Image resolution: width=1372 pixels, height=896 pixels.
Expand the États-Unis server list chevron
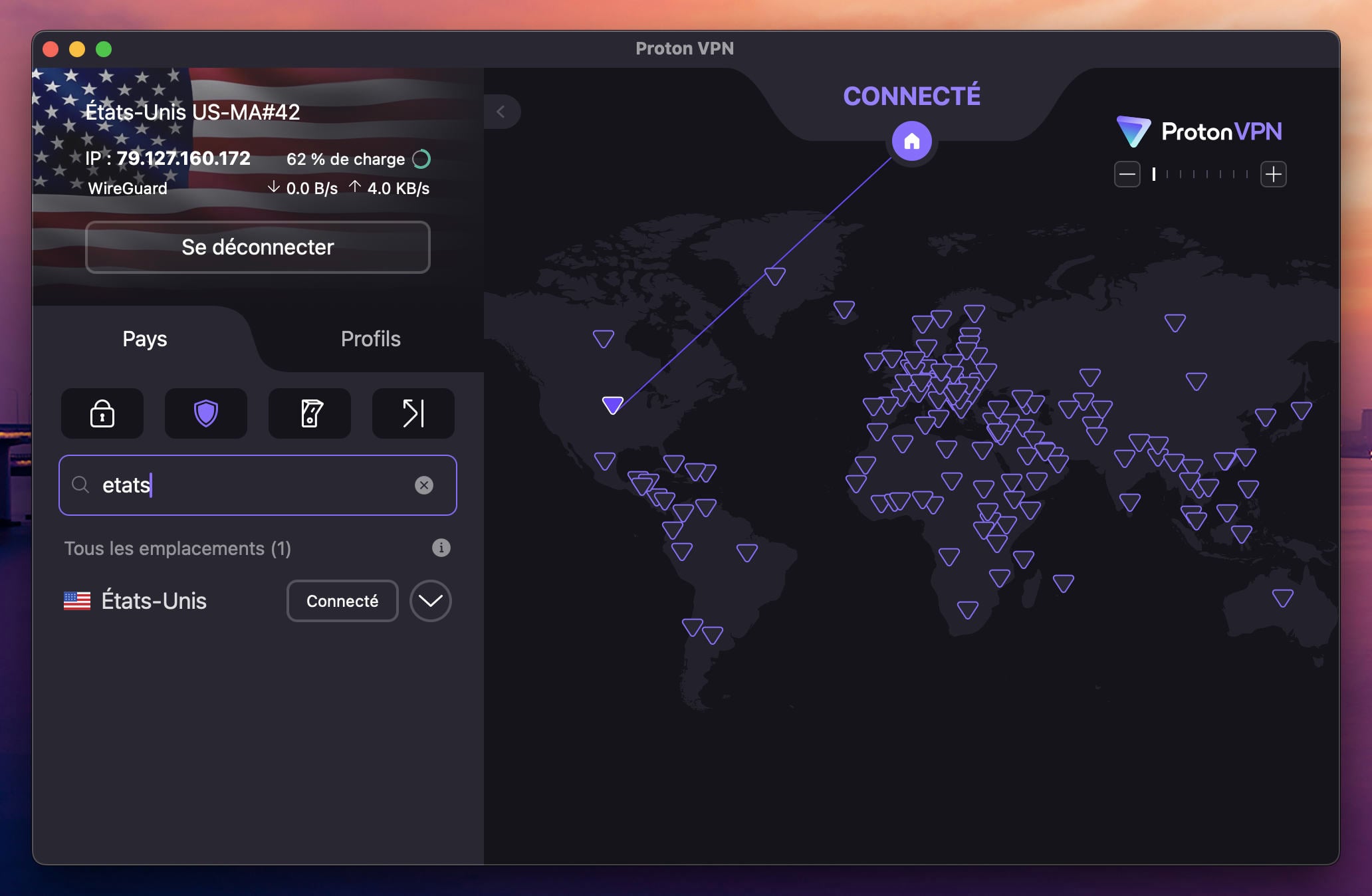(430, 600)
